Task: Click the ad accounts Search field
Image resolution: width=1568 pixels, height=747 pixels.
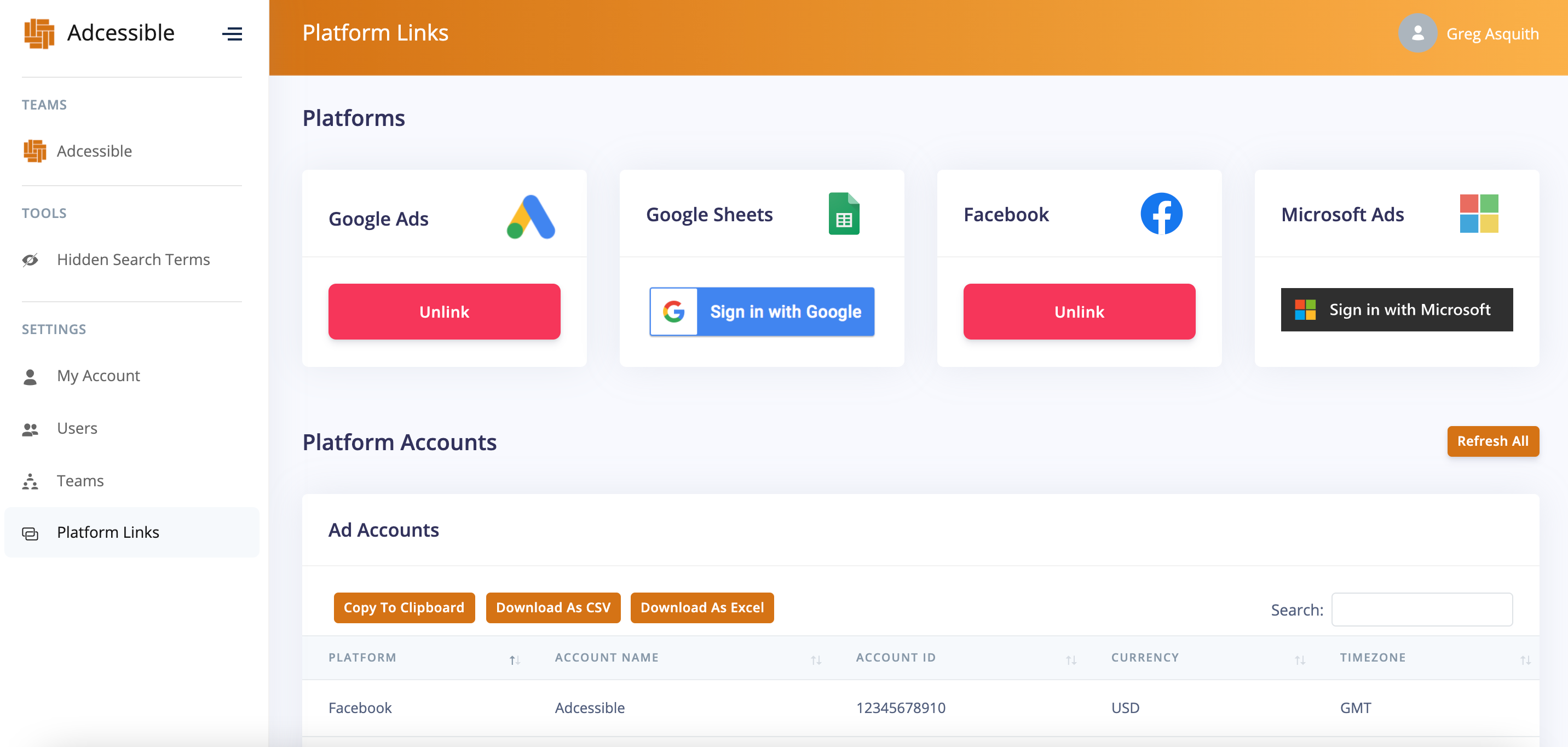Action: (x=1421, y=610)
